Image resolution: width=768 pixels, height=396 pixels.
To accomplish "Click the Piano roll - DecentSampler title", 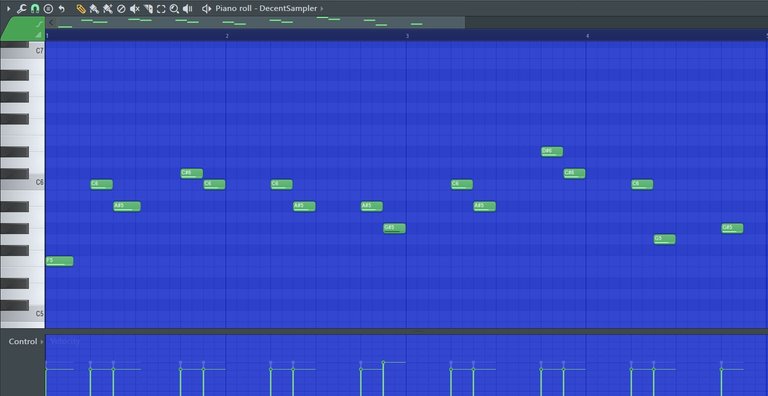I will pyautogui.click(x=266, y=8).
